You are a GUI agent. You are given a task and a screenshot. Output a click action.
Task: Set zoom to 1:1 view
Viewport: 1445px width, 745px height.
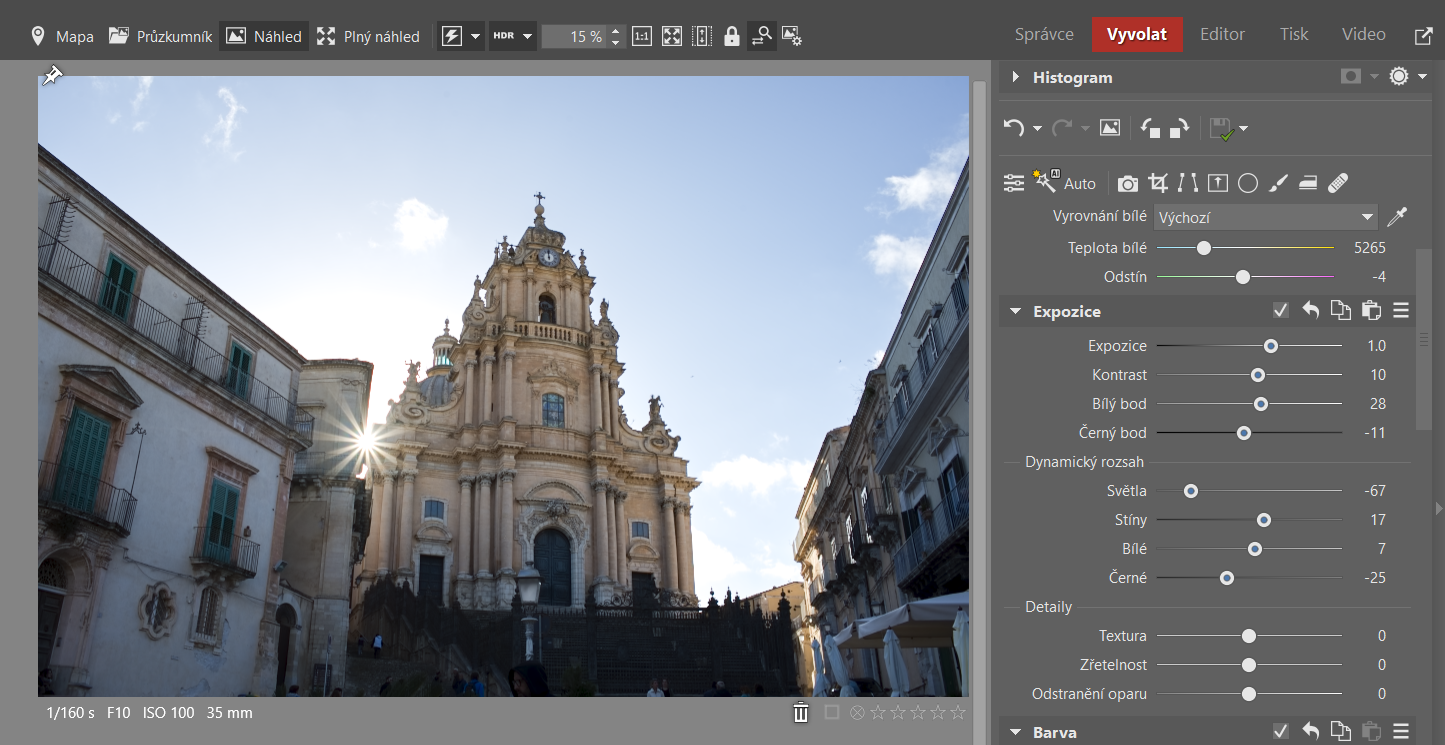click(642, 36)
